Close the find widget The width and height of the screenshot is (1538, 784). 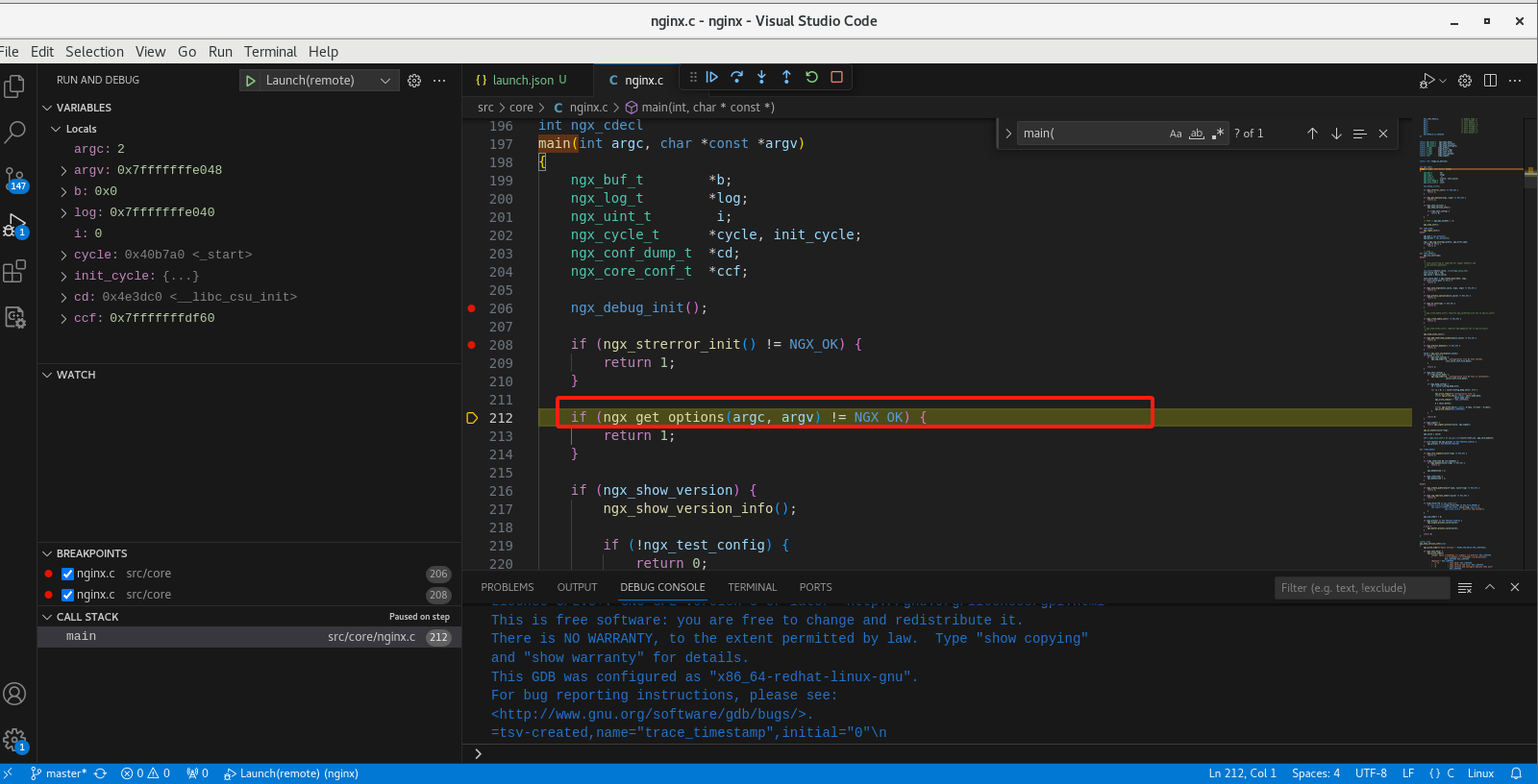(1383, 134)
